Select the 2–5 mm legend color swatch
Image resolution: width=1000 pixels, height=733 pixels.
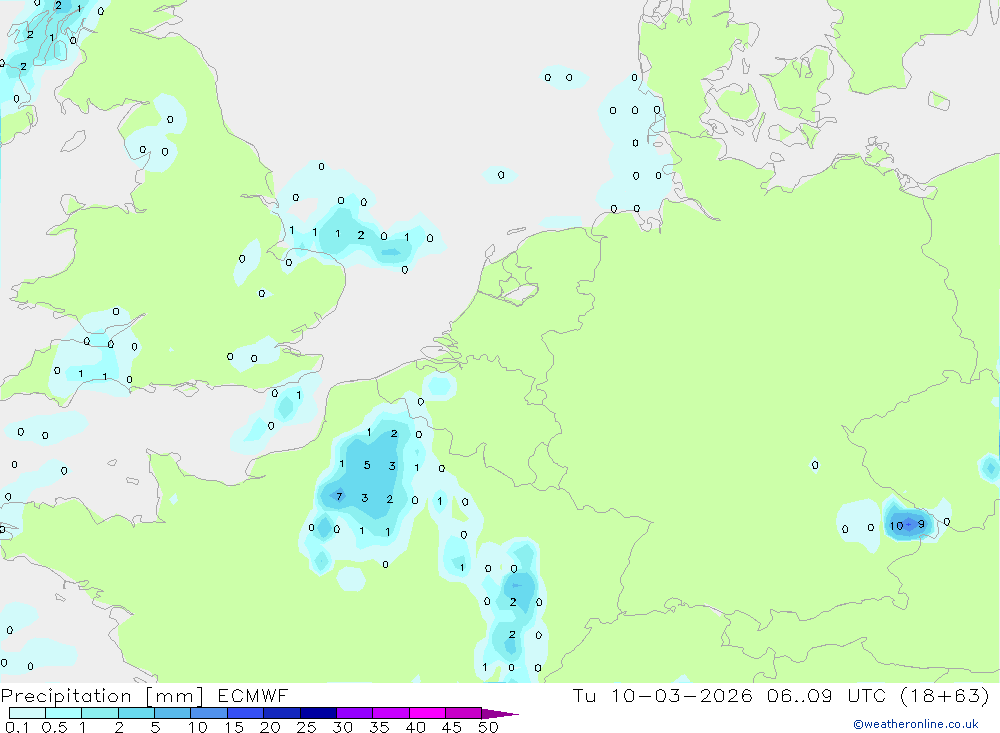coord(136,713)
